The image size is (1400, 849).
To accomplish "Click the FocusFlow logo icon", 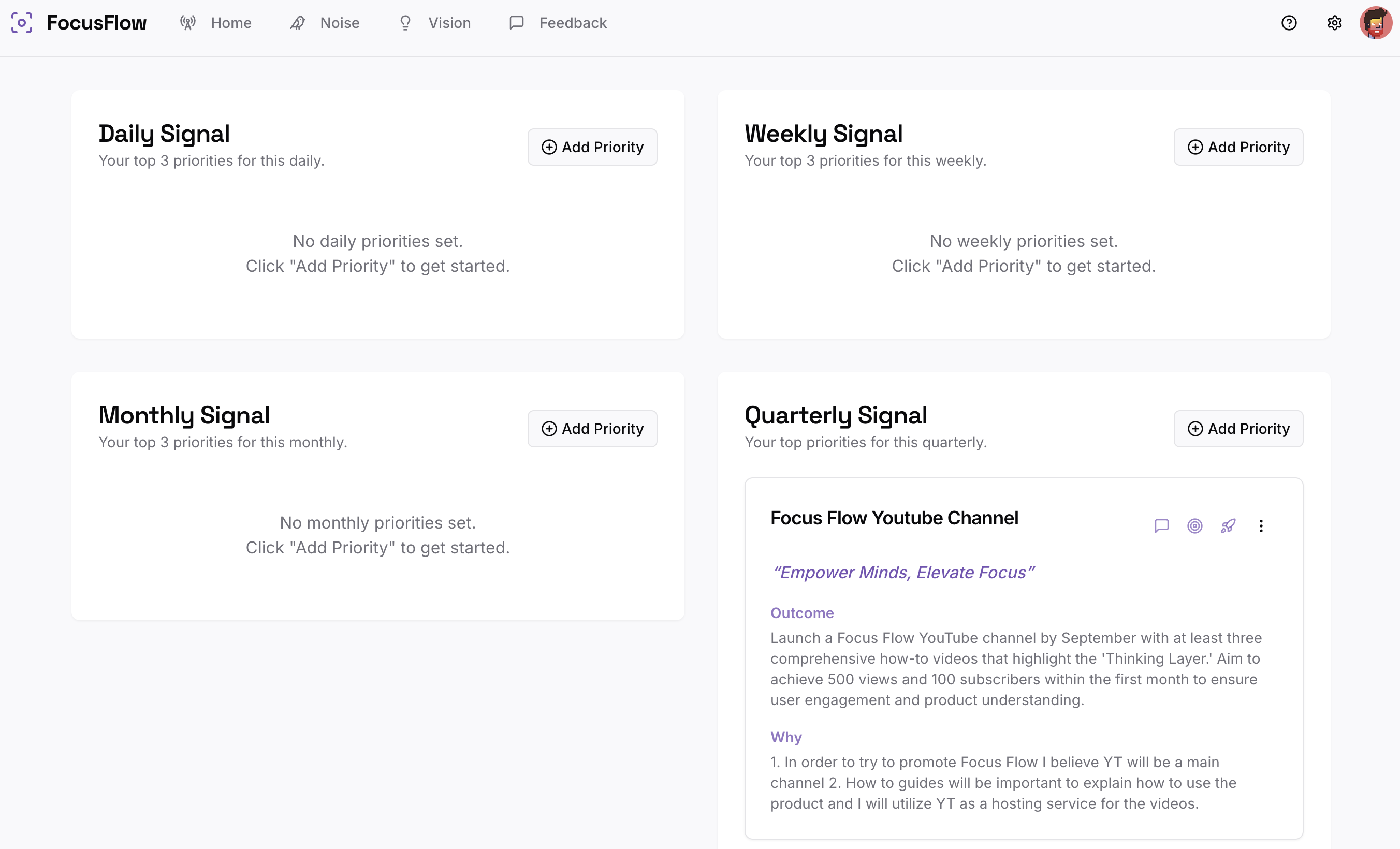I will pos(22,23).
